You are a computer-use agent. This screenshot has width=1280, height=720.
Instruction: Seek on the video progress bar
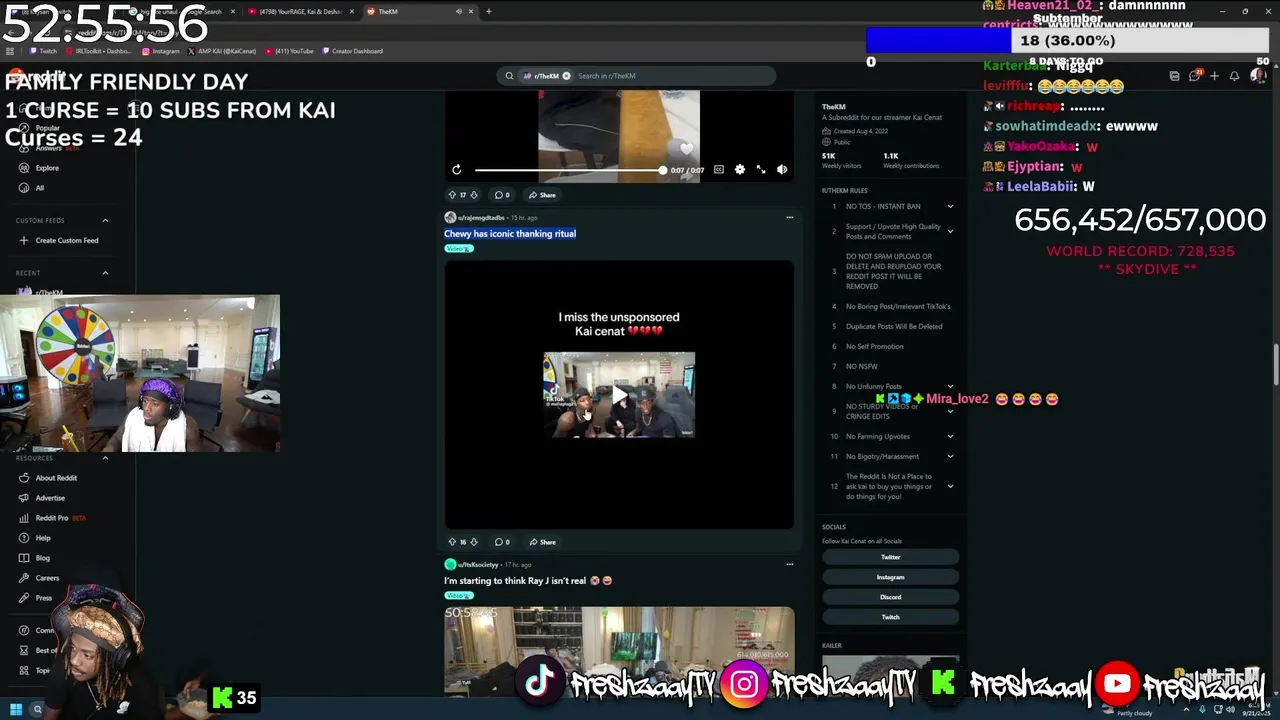coord(571,170)
